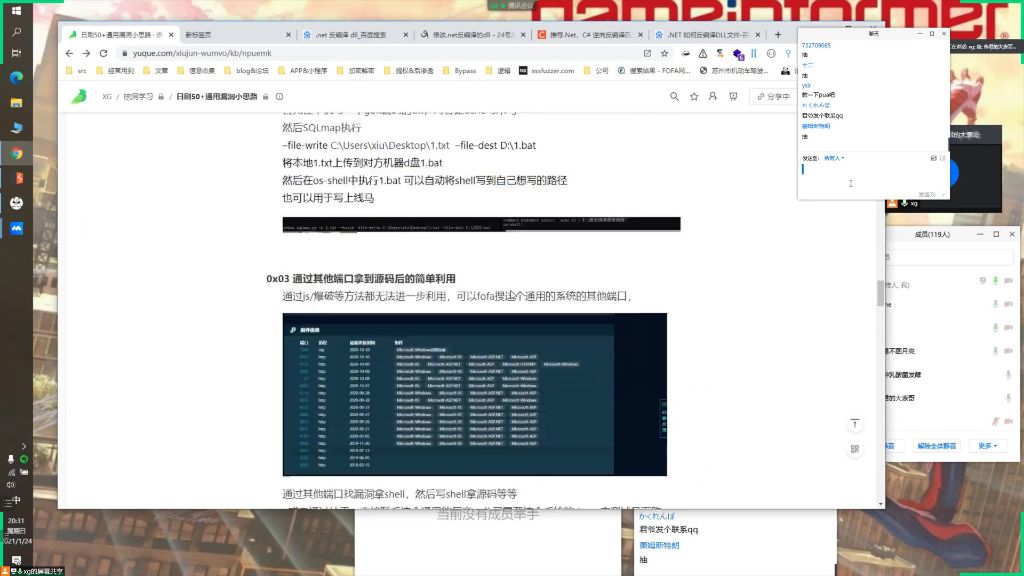The height and width of the screenshot is (576, 1024).
Task: Click the address bar URL
Action: (202, 54)
